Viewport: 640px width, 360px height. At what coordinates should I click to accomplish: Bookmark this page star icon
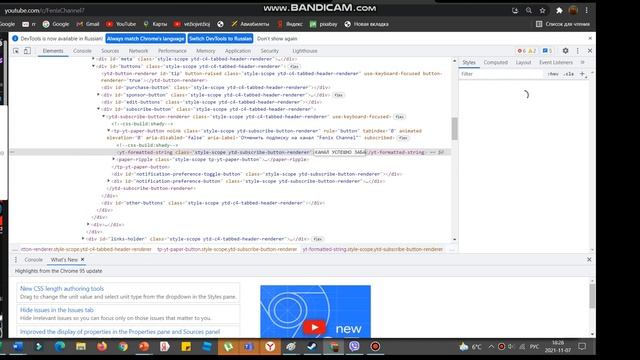[x=542, y=11]
